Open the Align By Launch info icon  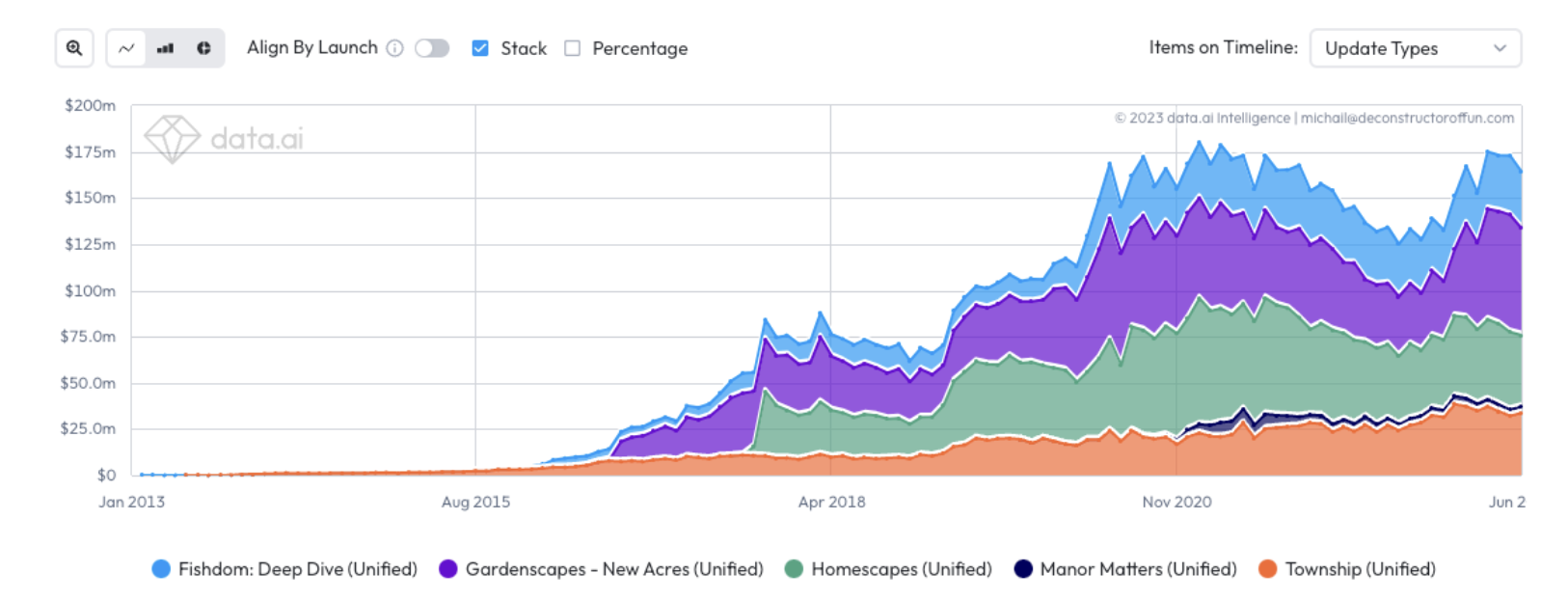point(394,48)
